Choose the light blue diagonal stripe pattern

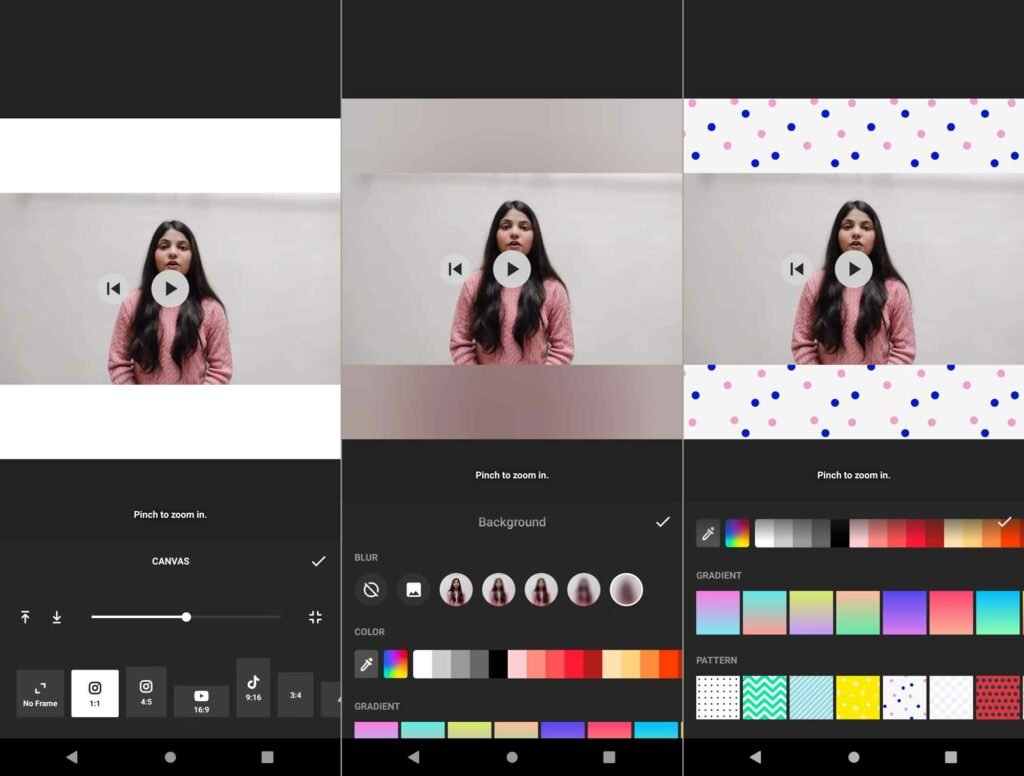811,698
